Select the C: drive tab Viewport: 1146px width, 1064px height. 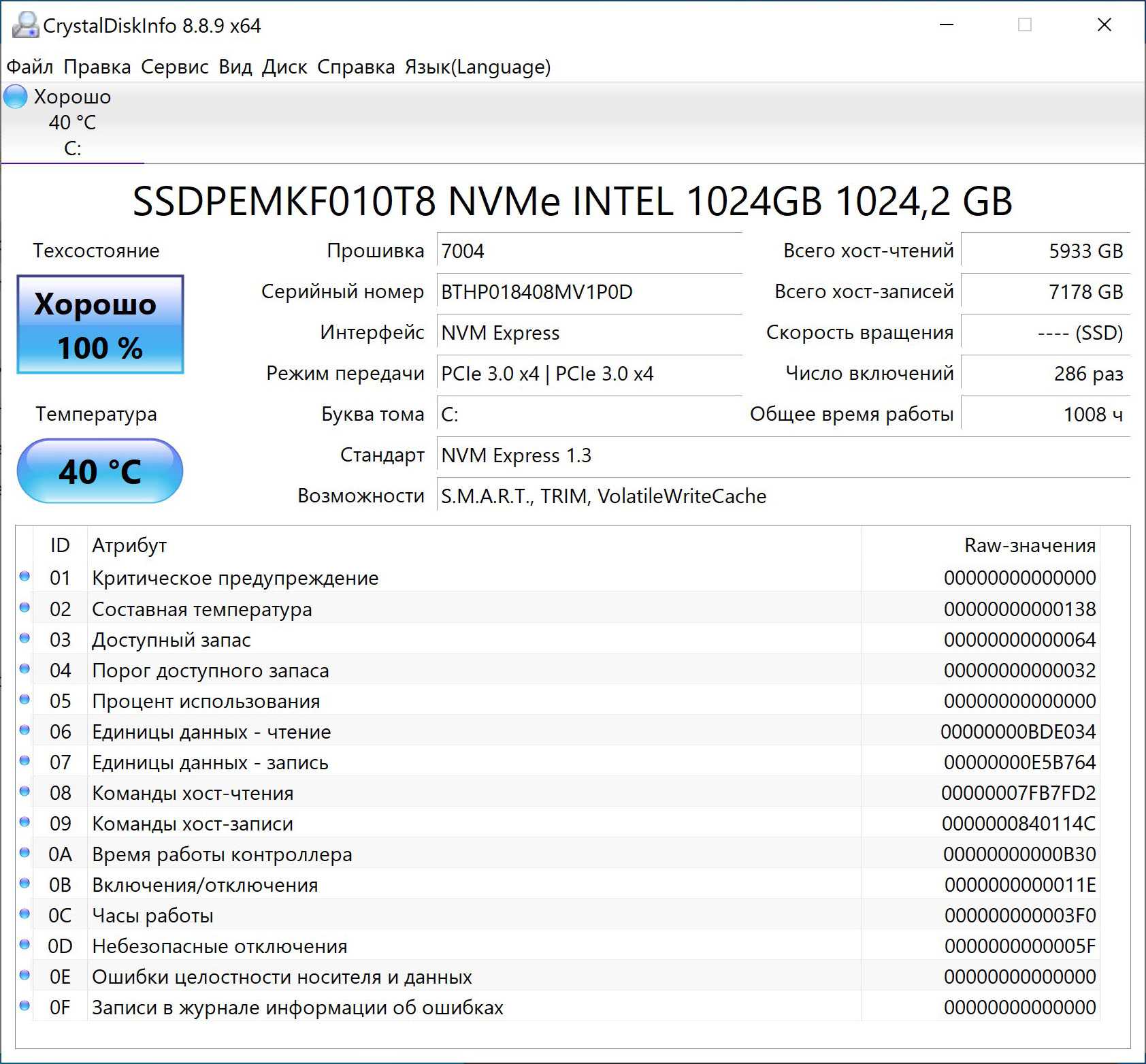72,123
